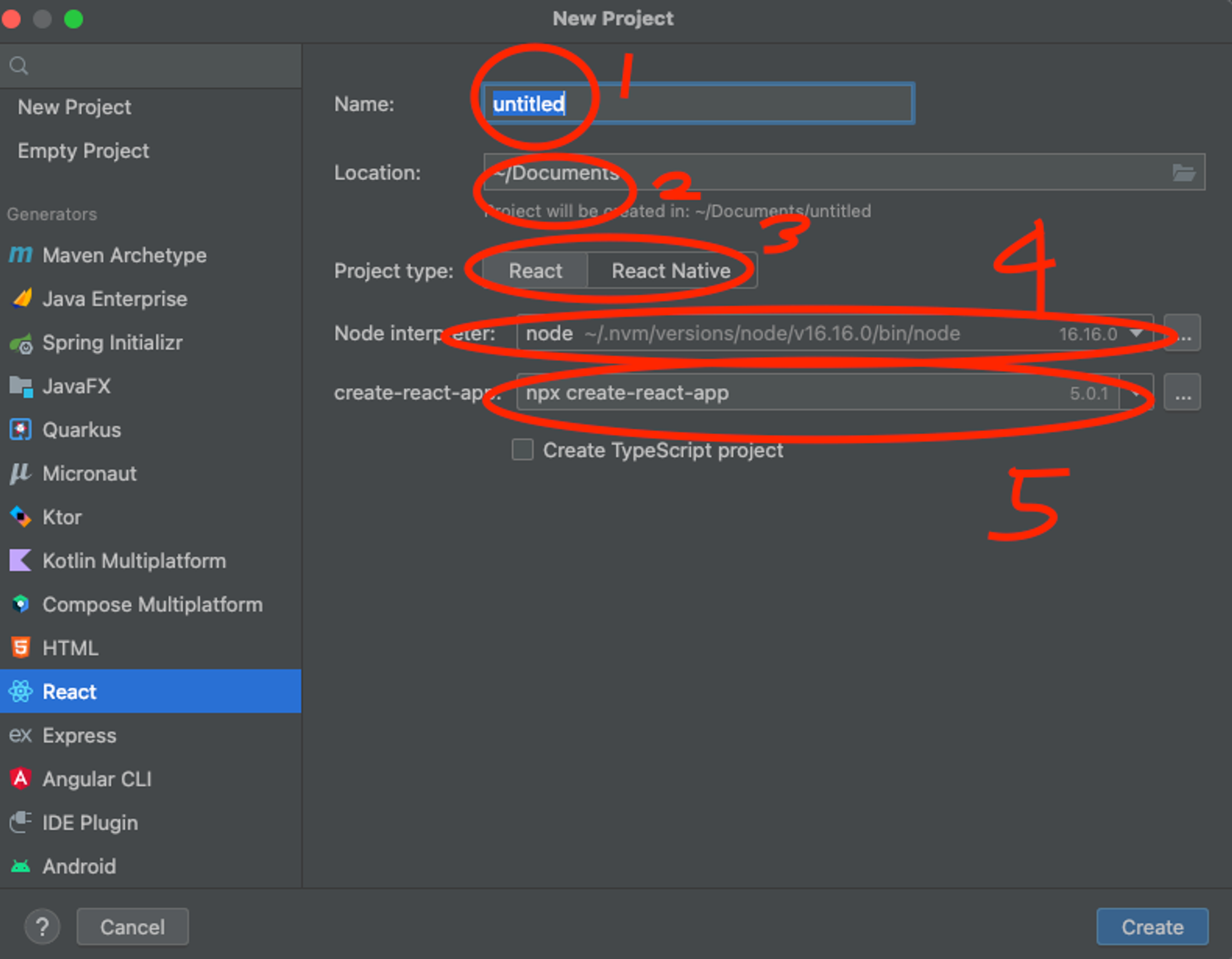1232x959 pixels.
Task: Open the create-react-app version dropdown
Action: (x=1137, y=393)
